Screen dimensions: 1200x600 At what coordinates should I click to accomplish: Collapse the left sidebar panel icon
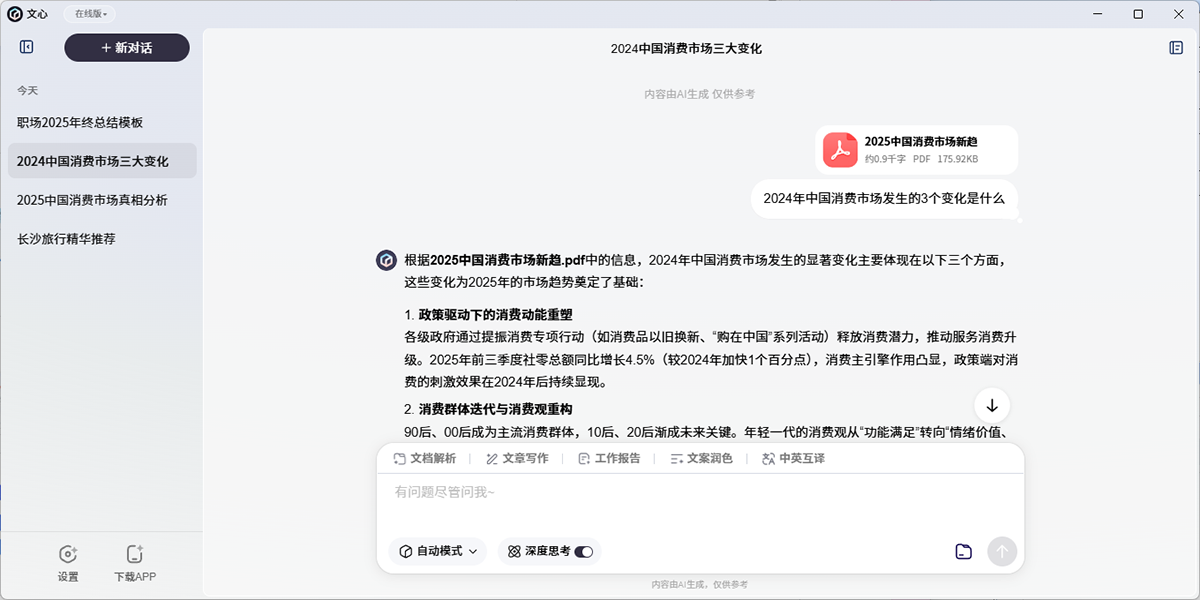[27, 47]
